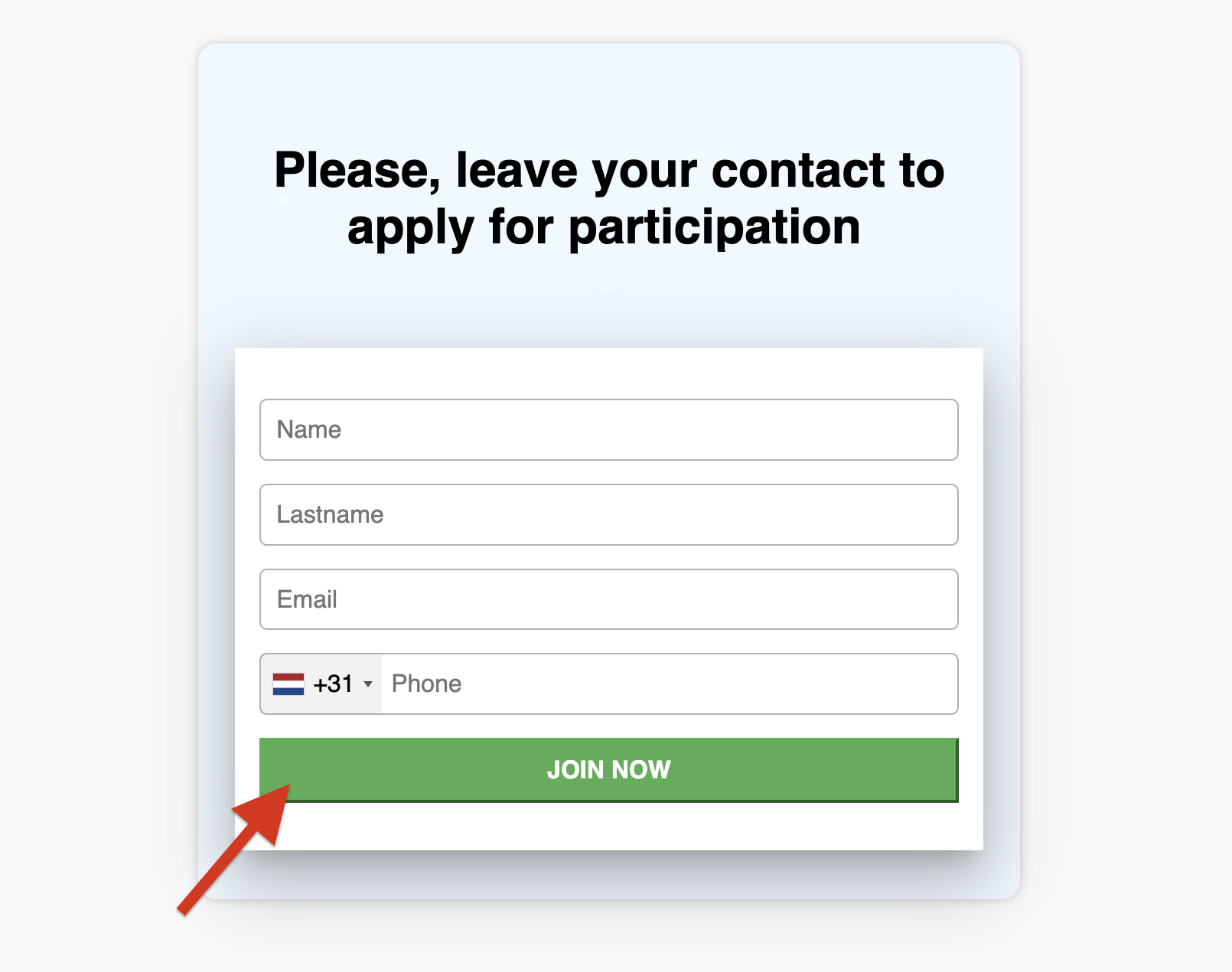Screen dimensions: 1232x972
Task: Click the "Phone" placeholder text
Action: 426,684
